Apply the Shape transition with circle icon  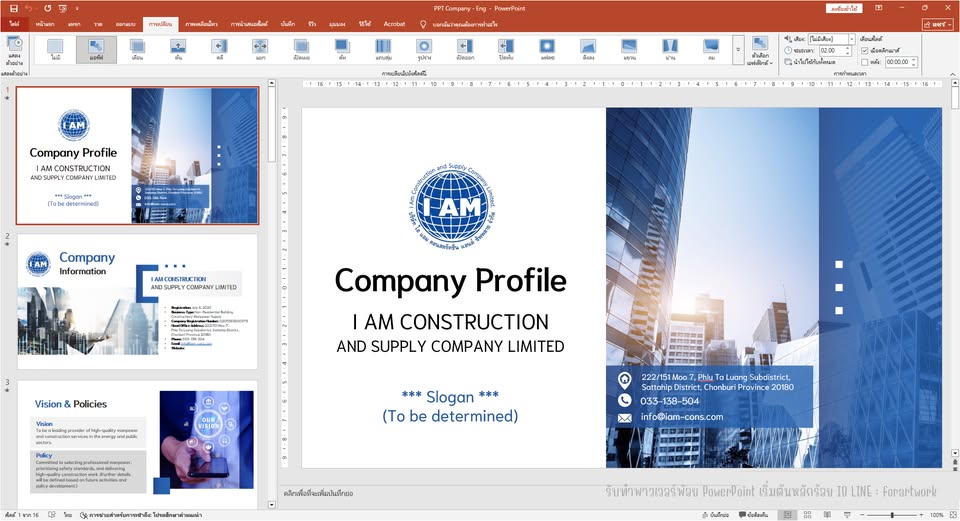[x=424, y=49]
